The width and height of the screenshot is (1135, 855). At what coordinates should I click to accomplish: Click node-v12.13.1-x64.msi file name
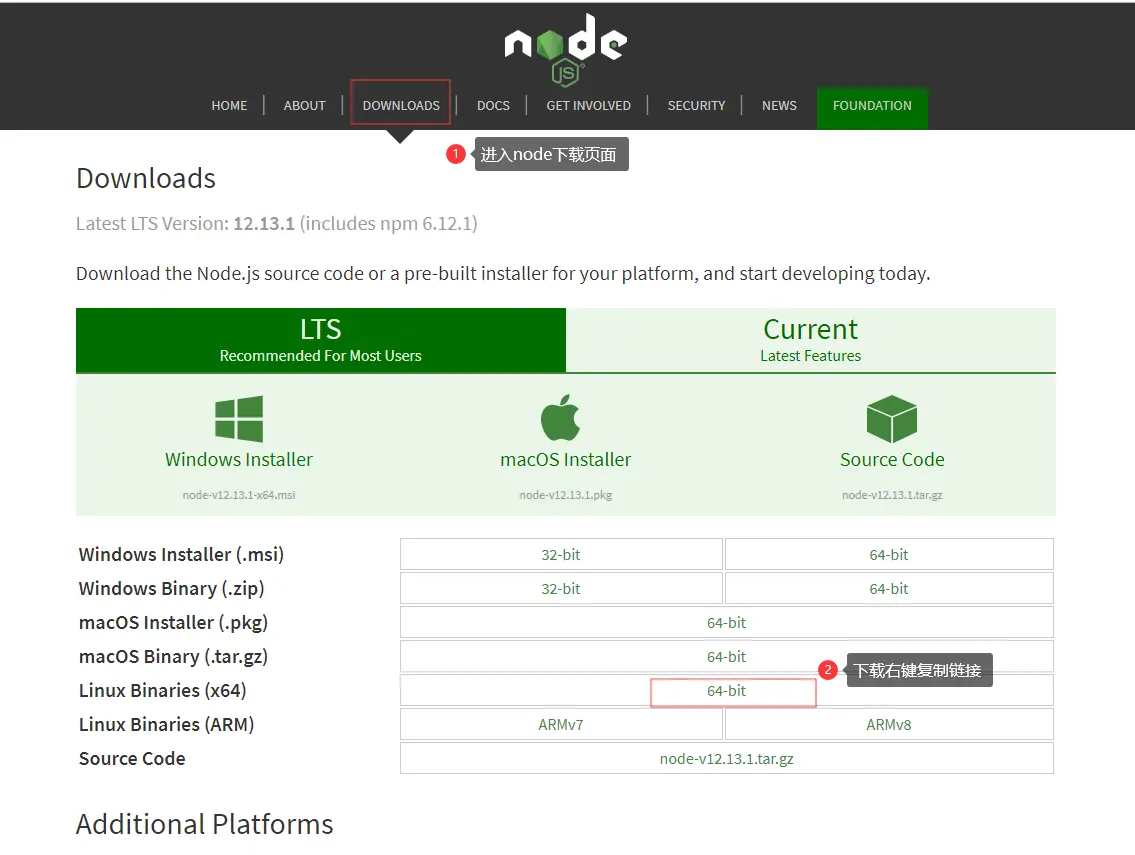(239, 495)
